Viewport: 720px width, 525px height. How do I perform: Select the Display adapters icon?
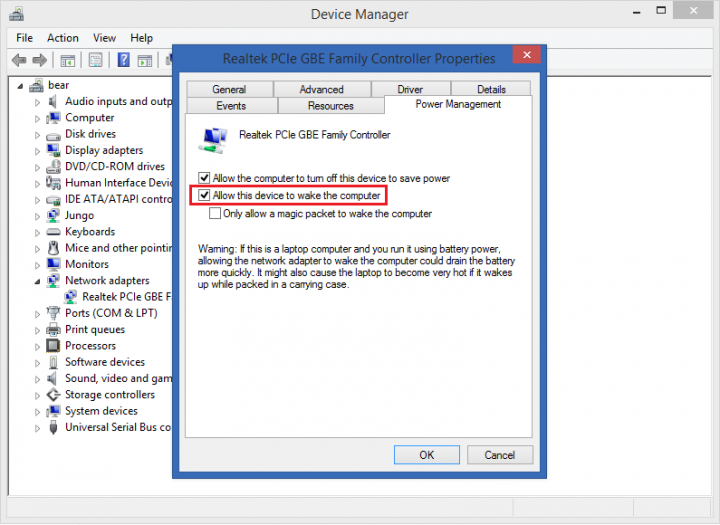(x=53, y=150)
